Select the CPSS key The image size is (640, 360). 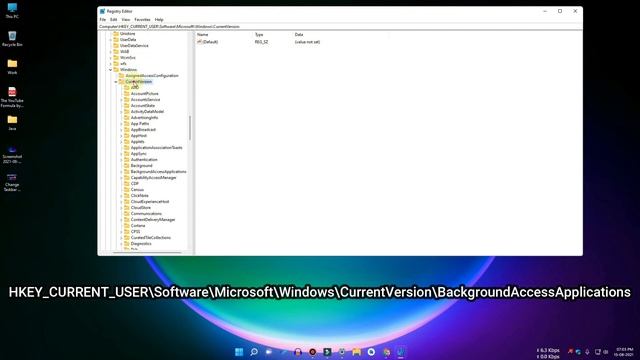click(x=136, y=231)
